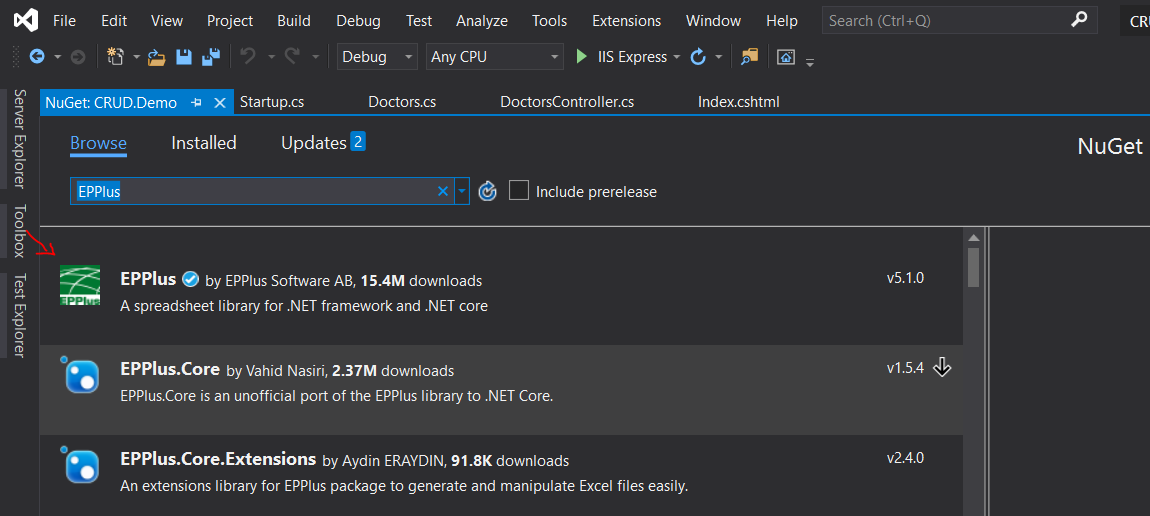Image resolution: width=1150 pixels, height=516 pixels.
Task: Open the Any CPU platform dropdown
Action: pos(494,56)
